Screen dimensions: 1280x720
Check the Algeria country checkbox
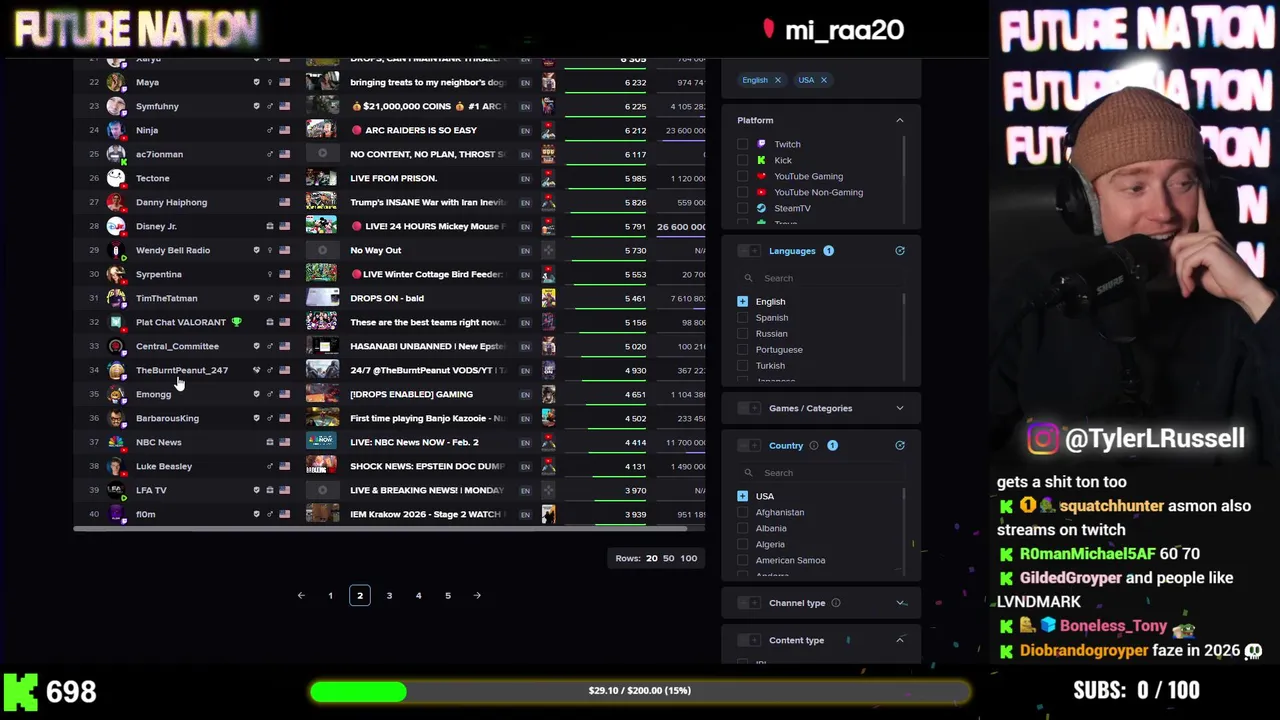[x=742, y=544]
